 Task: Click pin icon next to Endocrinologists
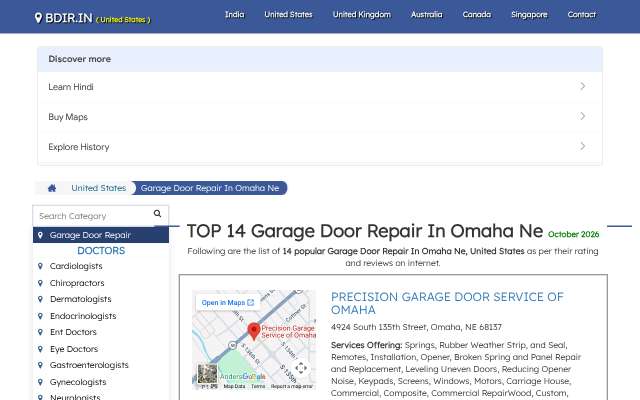(40, 316)
